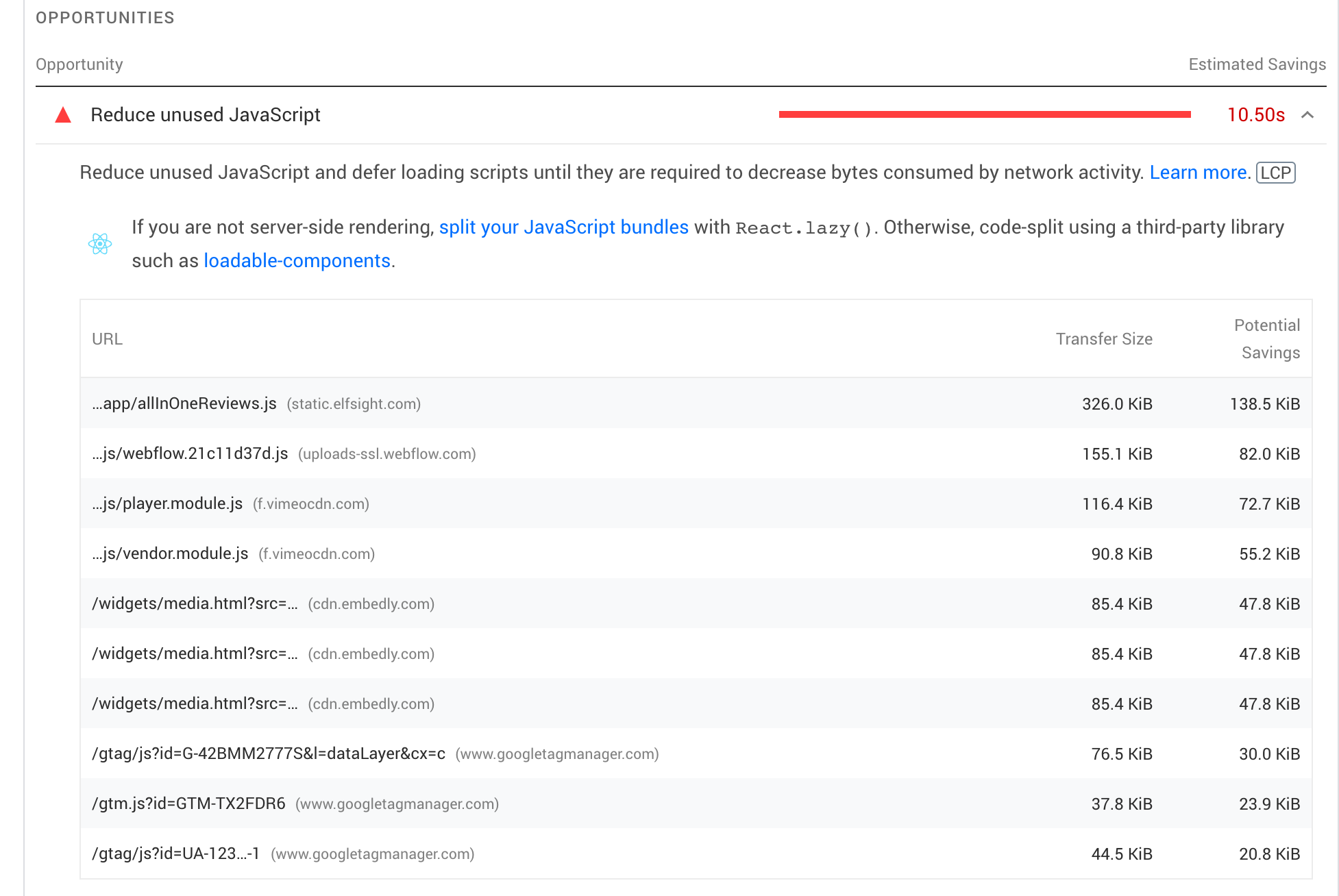Click the red estimated savings bar
The width and height of the screenshot is (1339, 896).
[x=985, y=115]
